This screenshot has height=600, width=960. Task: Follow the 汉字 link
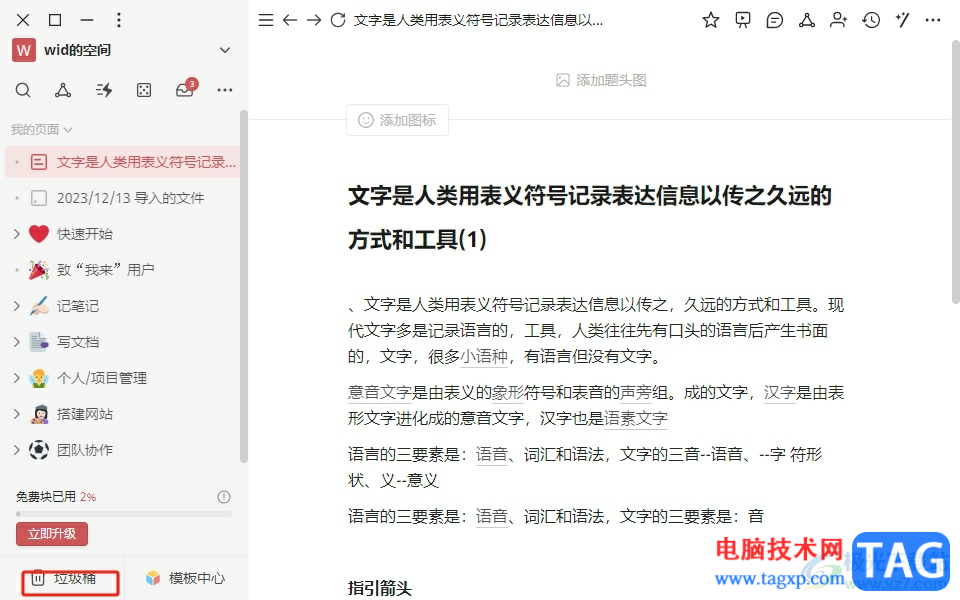779,392
